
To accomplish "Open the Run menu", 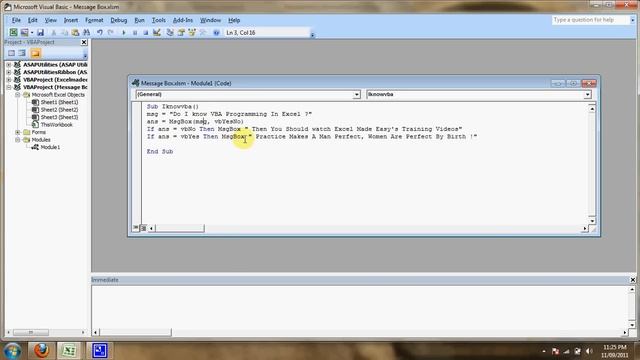I will tap(140, 20).
